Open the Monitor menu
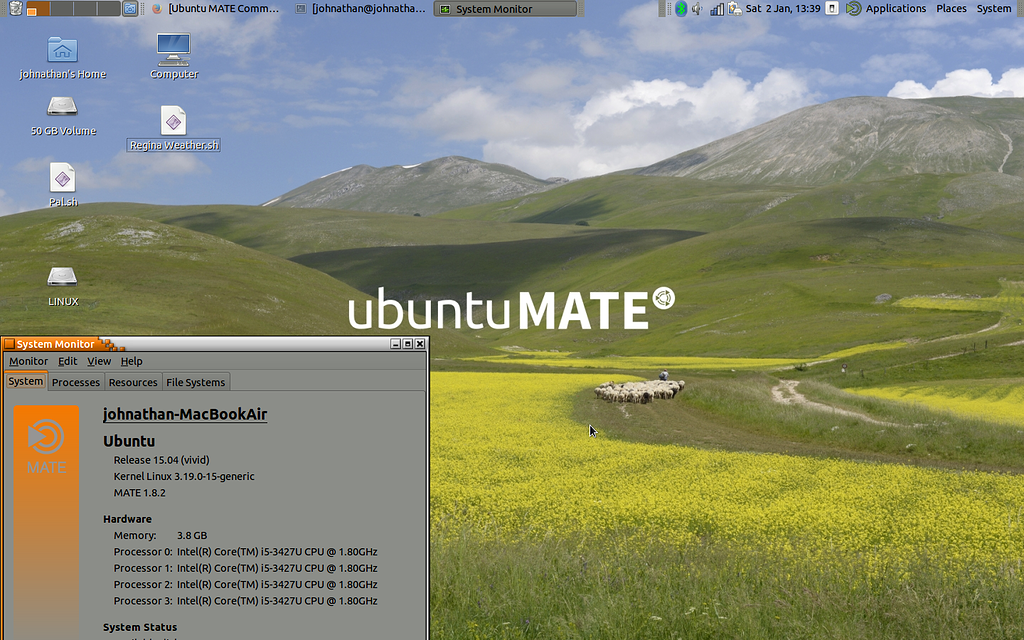This screenshot has width=1024, height=640. pyautogui.click(x=27, y=361)
